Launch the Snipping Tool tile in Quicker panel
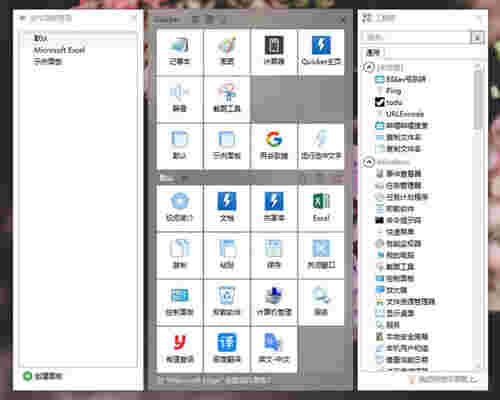Image resolution: width=500 pixels, height=400 pixels. [x=227, y=99]
